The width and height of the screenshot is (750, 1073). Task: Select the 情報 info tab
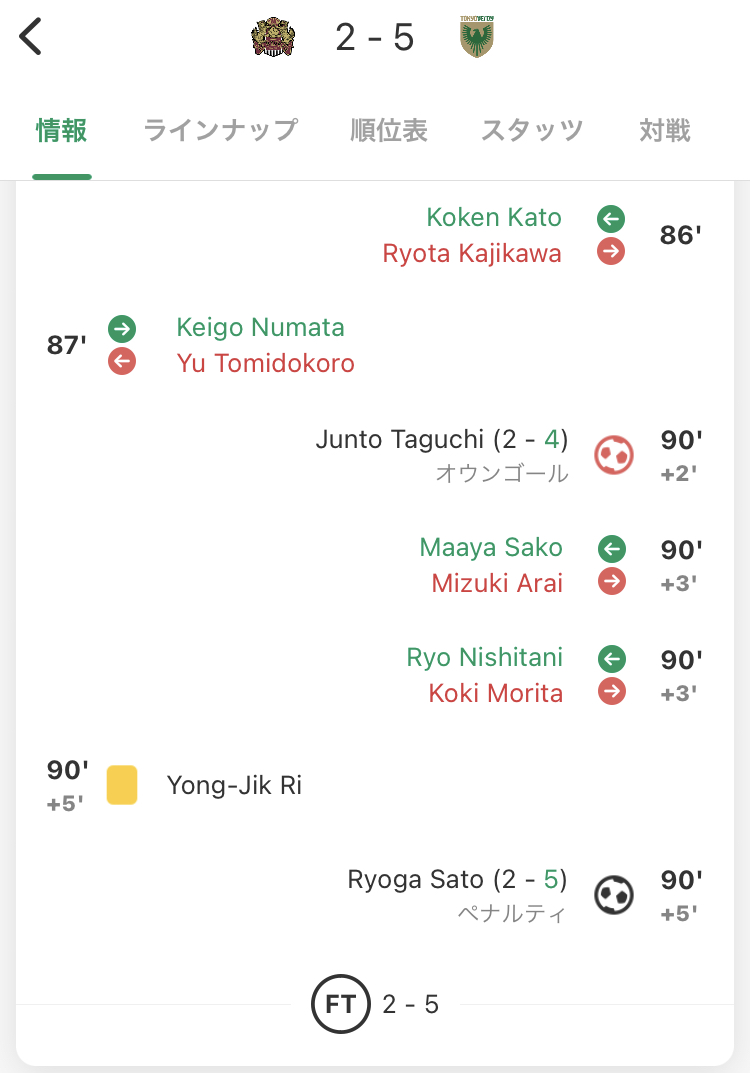62,130
